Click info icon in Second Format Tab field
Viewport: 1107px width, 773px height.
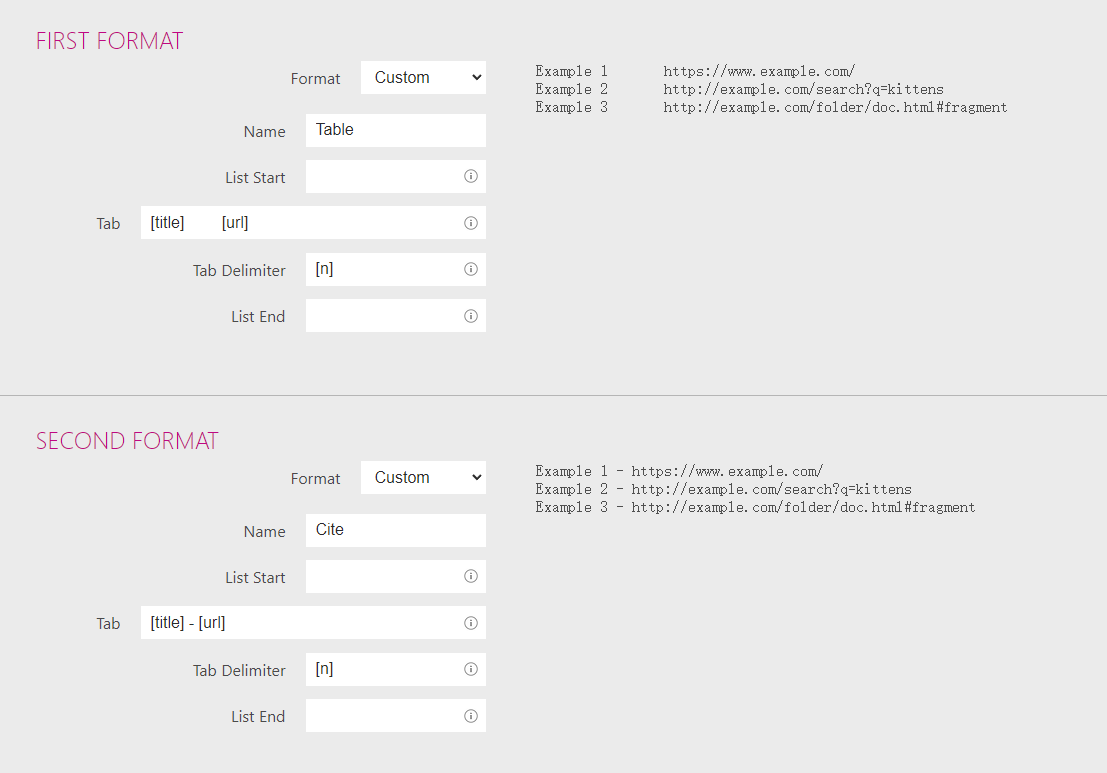(471, 623)
